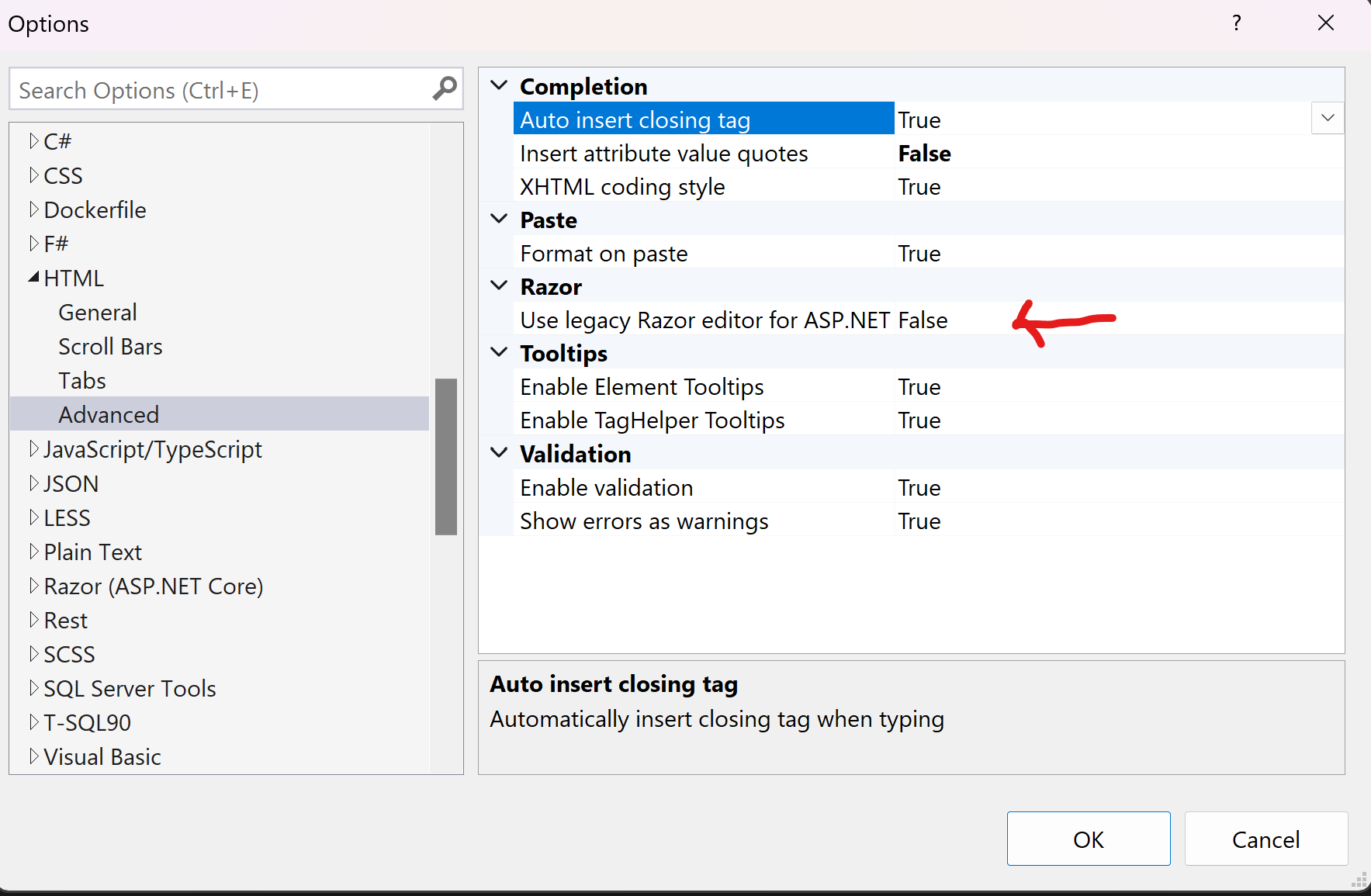Collapse the Completion section
The width and height of the screenshot is (1371, 896).
tap(499, 85)
